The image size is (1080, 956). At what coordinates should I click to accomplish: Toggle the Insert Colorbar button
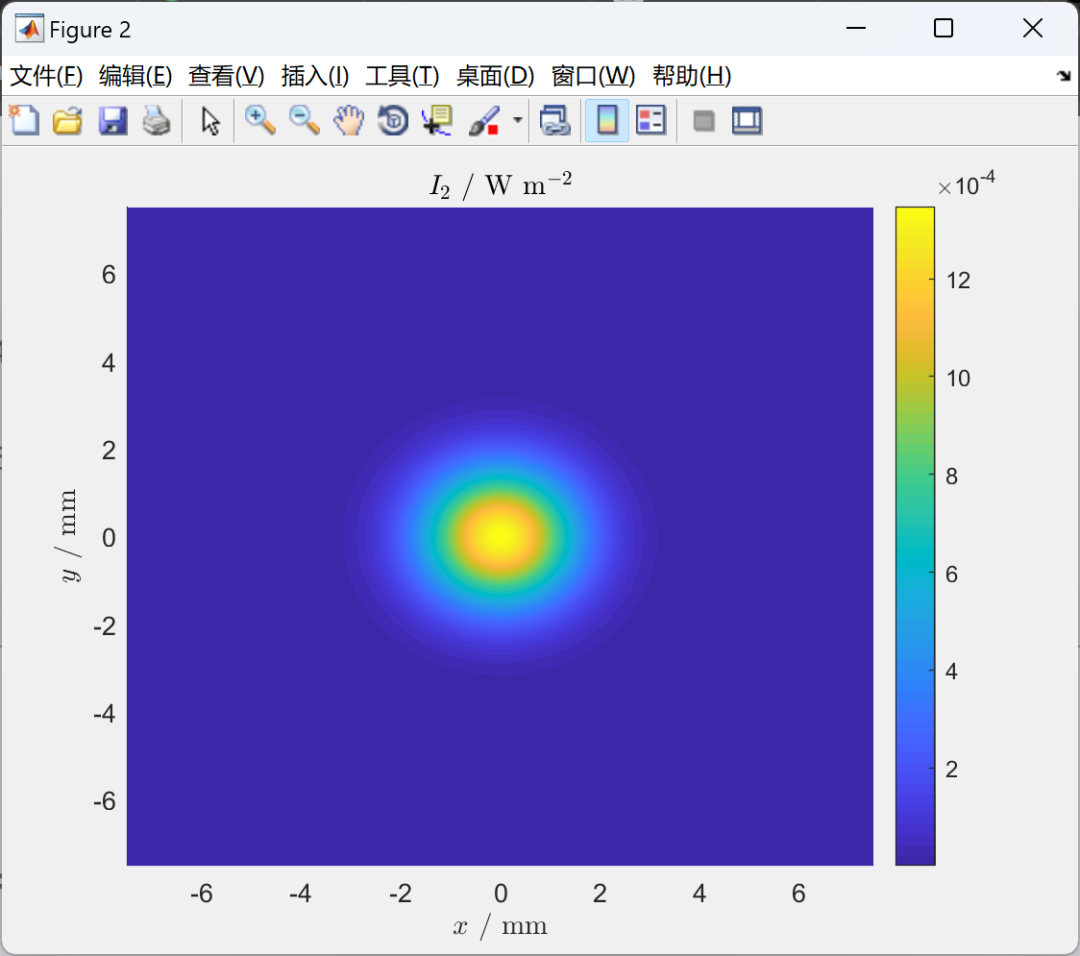point(607,121)
